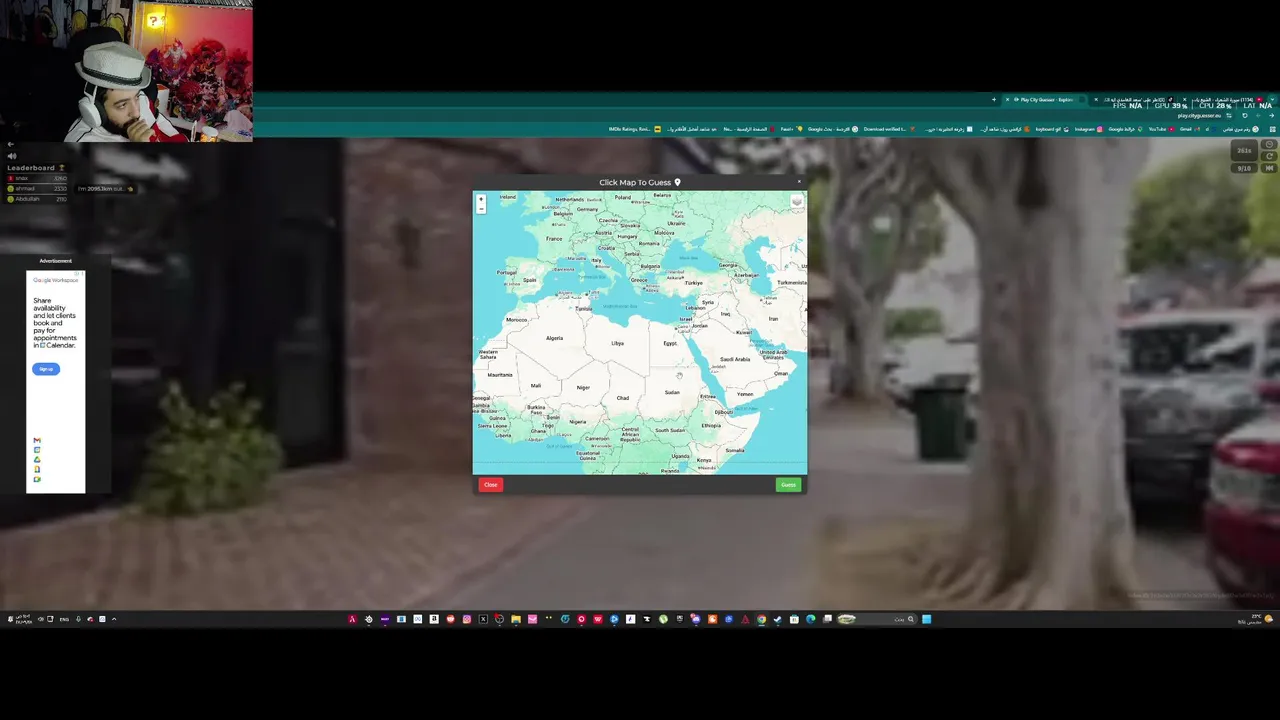Click Niger on the map

[x=583, y=387]
